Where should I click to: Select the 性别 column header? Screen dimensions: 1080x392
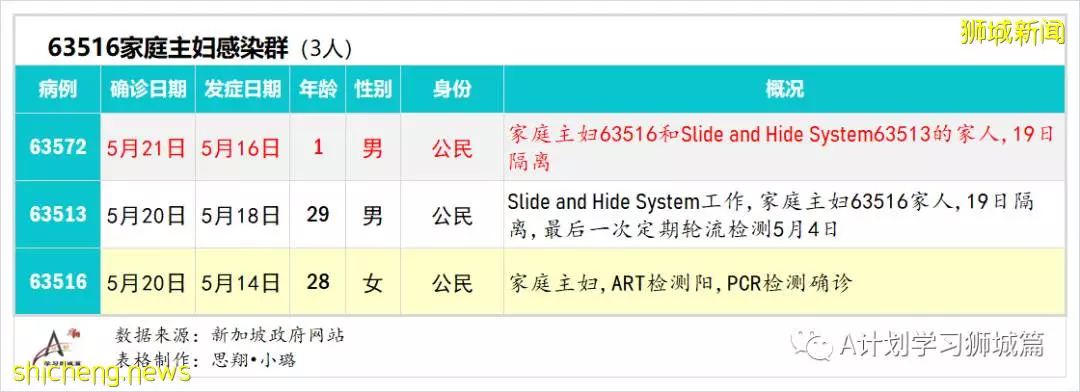point(373,89)
